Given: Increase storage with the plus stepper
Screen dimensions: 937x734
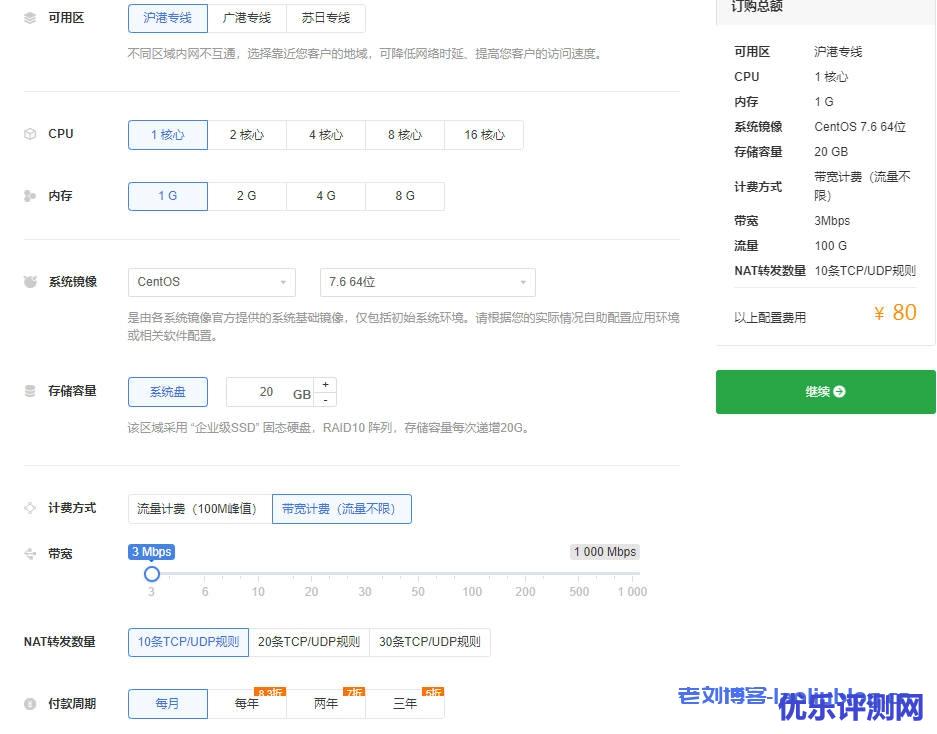Looking at the screenshot, I should (325, 384).
